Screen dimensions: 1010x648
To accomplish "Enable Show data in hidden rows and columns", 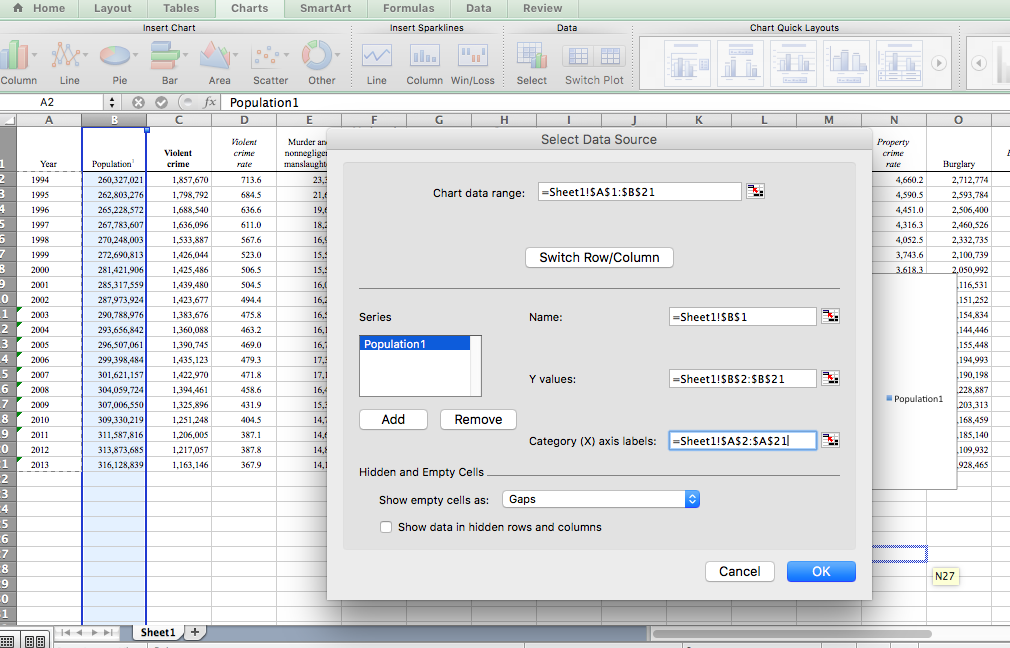I will (386, 527).
